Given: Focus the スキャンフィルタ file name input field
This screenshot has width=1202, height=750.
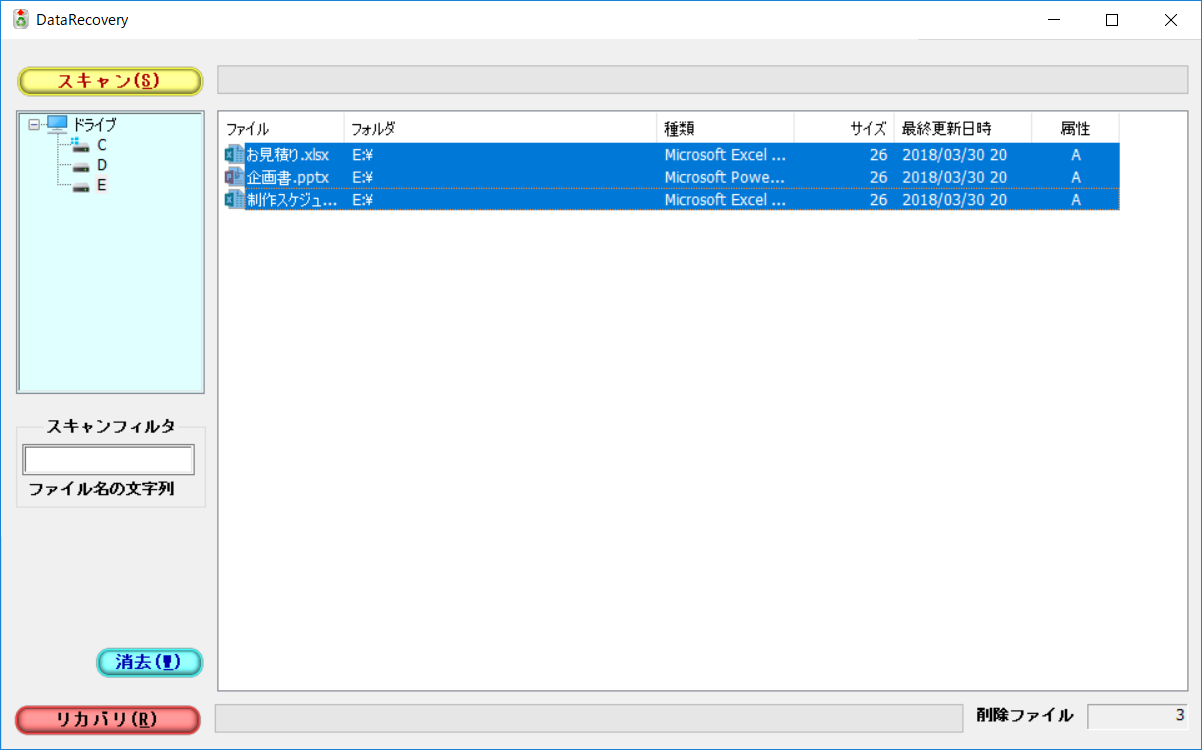Looking at the screenshot, I should point(109,460).
